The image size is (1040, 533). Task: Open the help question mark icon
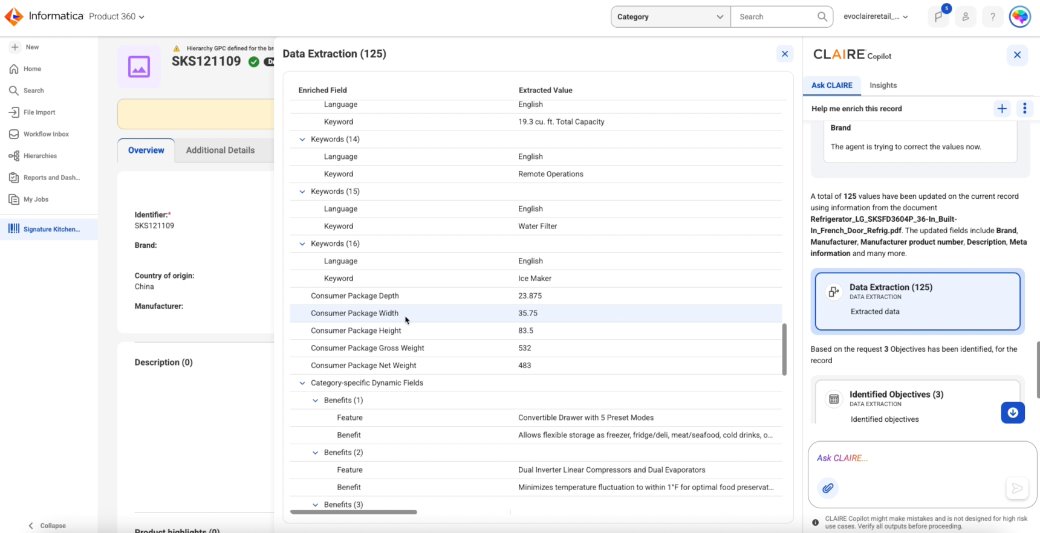click(x=992, y=17)
